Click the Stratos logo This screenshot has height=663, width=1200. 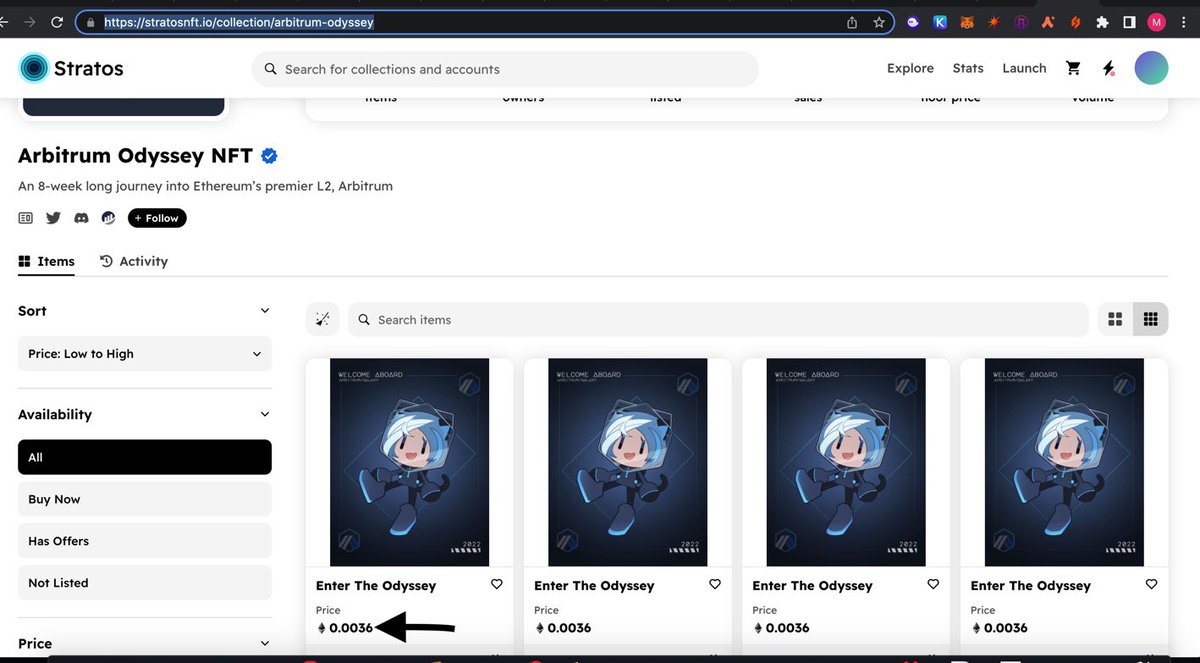(34, 68)
